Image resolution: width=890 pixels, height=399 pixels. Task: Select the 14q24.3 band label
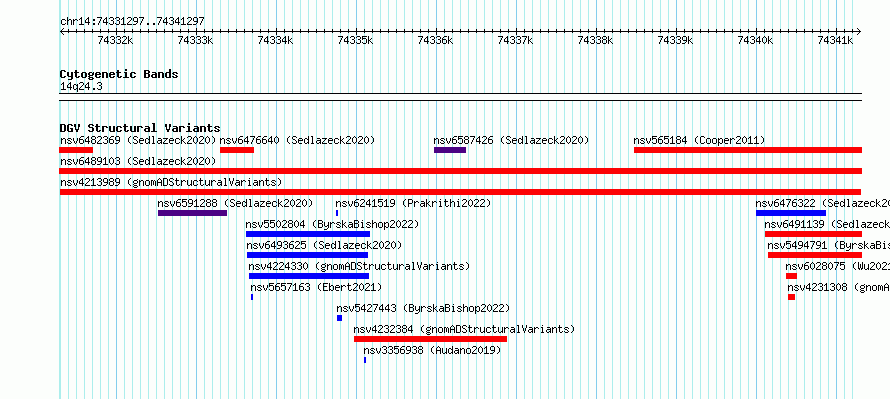(x=81, y=87)
